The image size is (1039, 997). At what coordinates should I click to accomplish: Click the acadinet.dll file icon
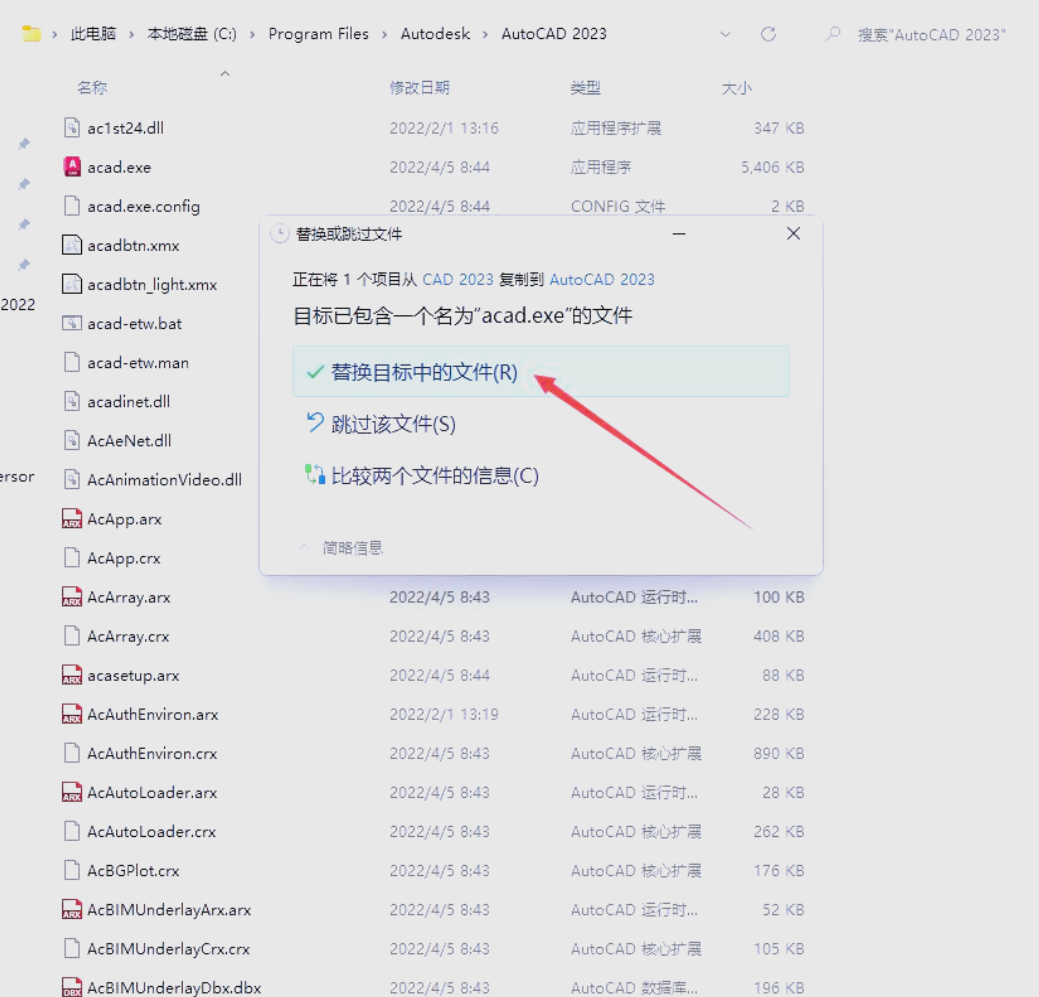pyautogui.click(x=72, y=401)
